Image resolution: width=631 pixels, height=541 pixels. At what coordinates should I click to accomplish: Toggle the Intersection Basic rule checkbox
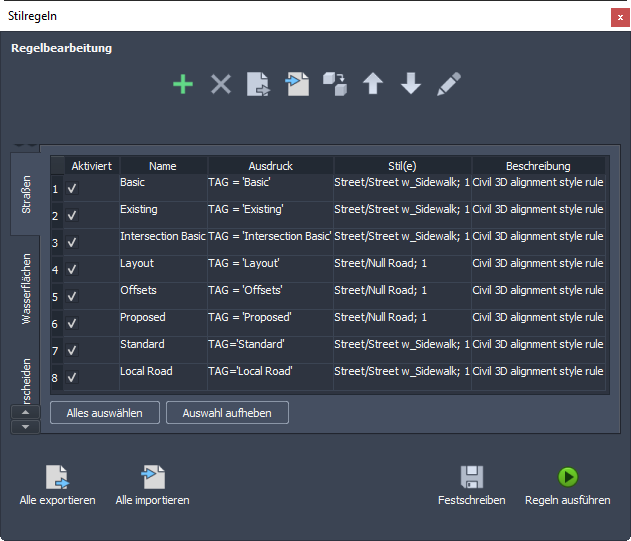(x=72, y=242)
